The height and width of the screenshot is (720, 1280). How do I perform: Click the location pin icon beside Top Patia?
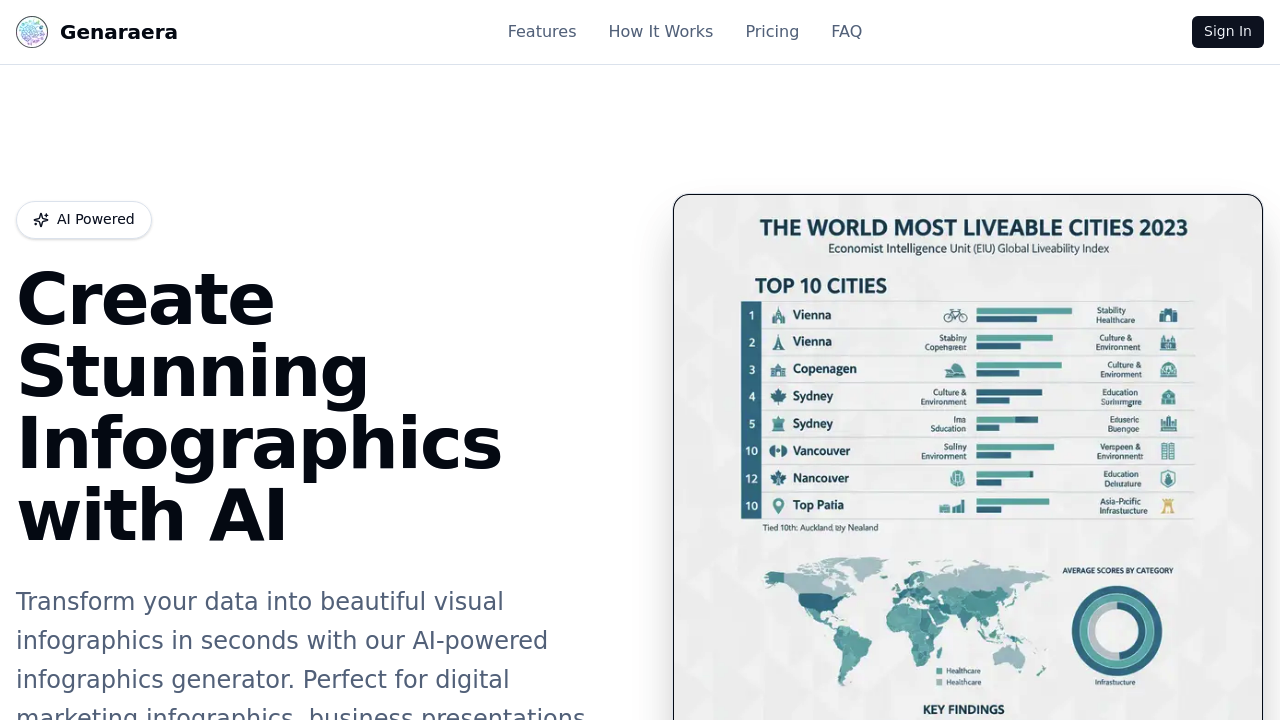coord(778,506)
